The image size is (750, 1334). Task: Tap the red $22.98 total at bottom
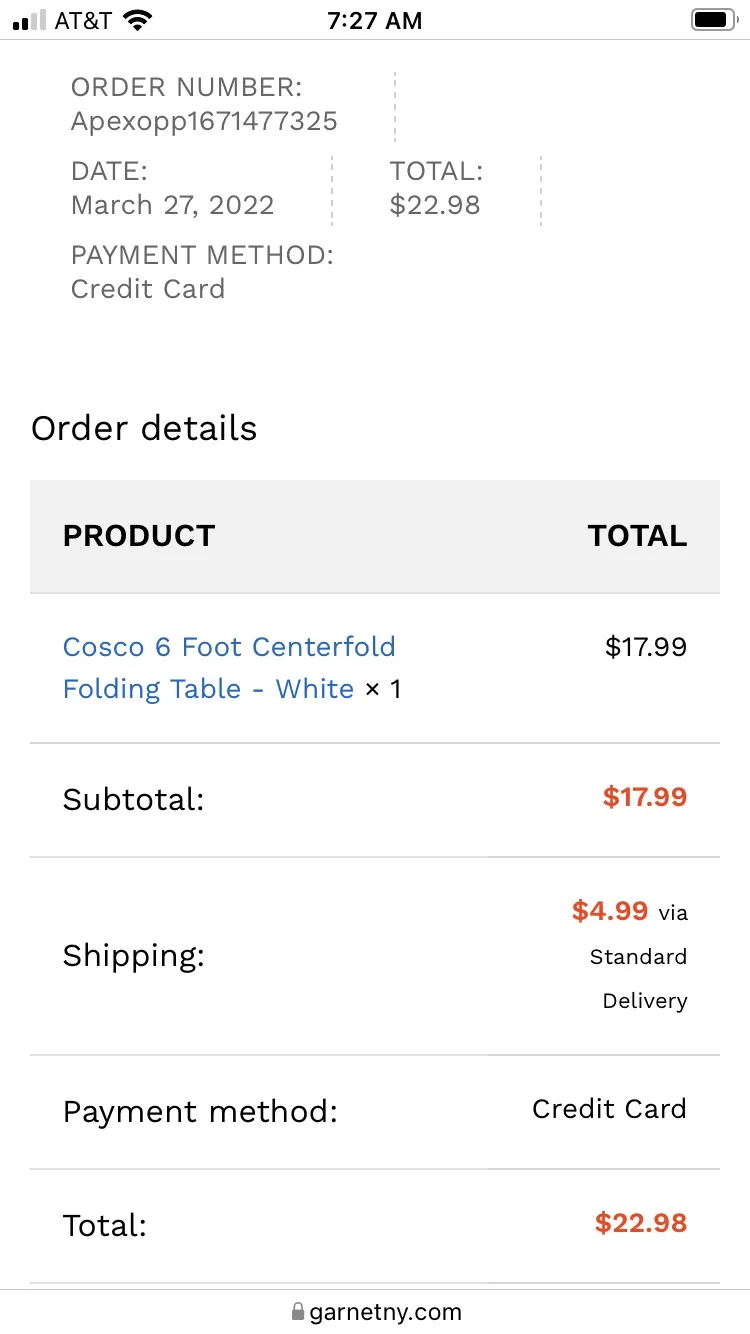tap(641, 1223)
